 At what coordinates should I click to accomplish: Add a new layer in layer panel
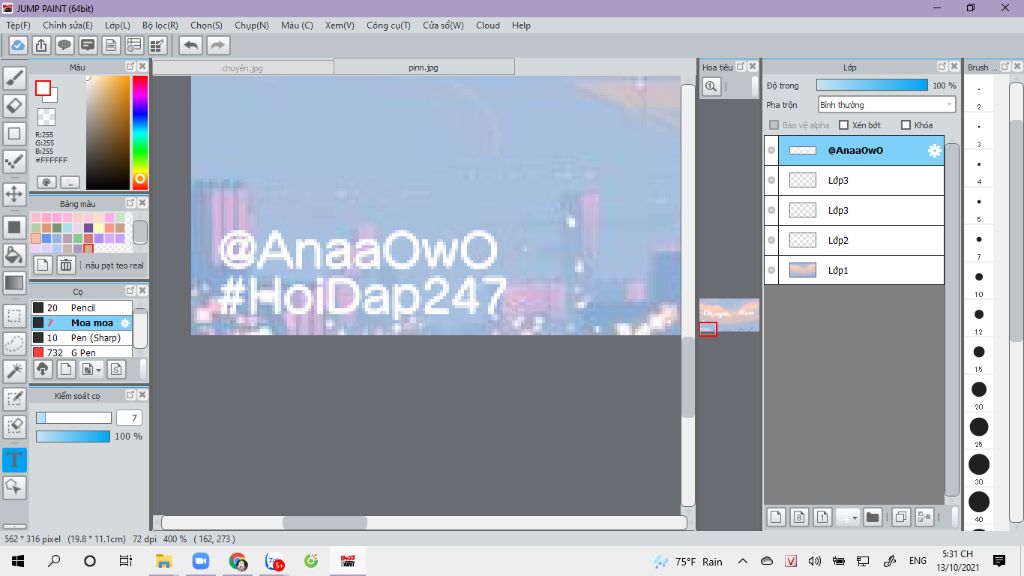click(x=776, y=517)
